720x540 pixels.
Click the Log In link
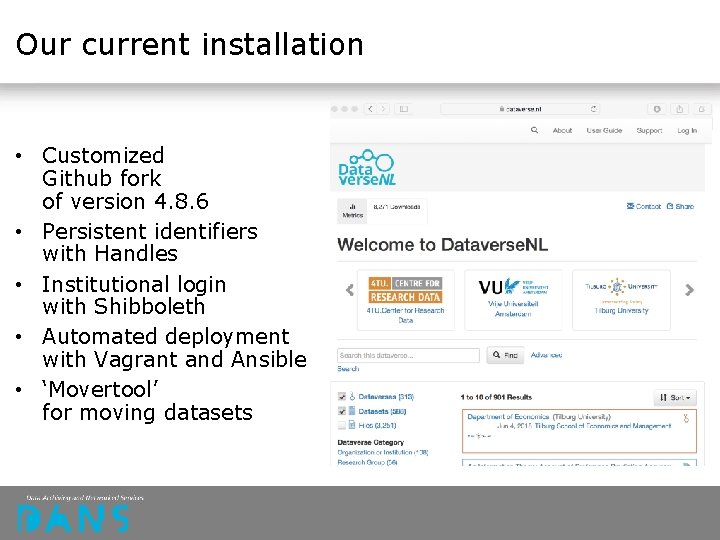[687, 131]
